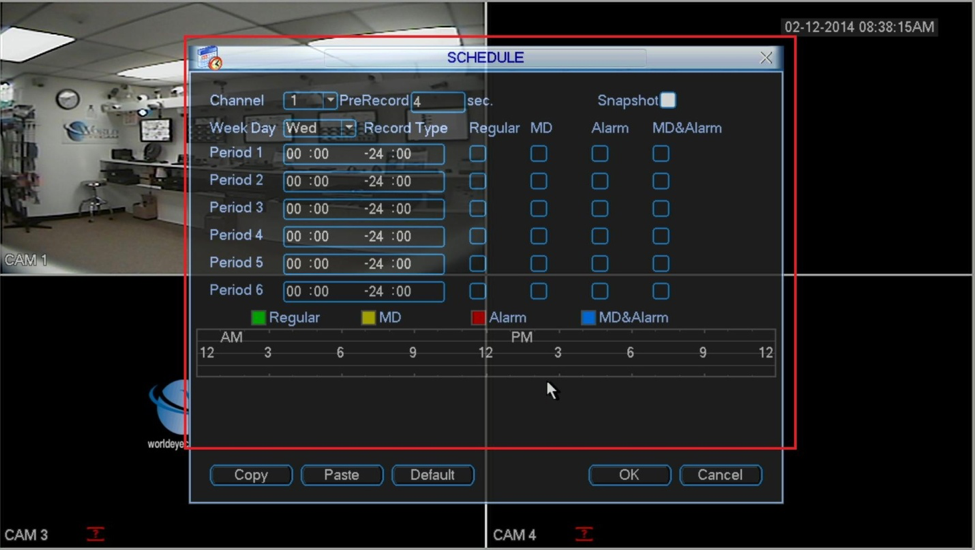Click the SCHEDULE title text
Image resolution: width=975 pixels, height=550 pixels.
coord(486,58)
